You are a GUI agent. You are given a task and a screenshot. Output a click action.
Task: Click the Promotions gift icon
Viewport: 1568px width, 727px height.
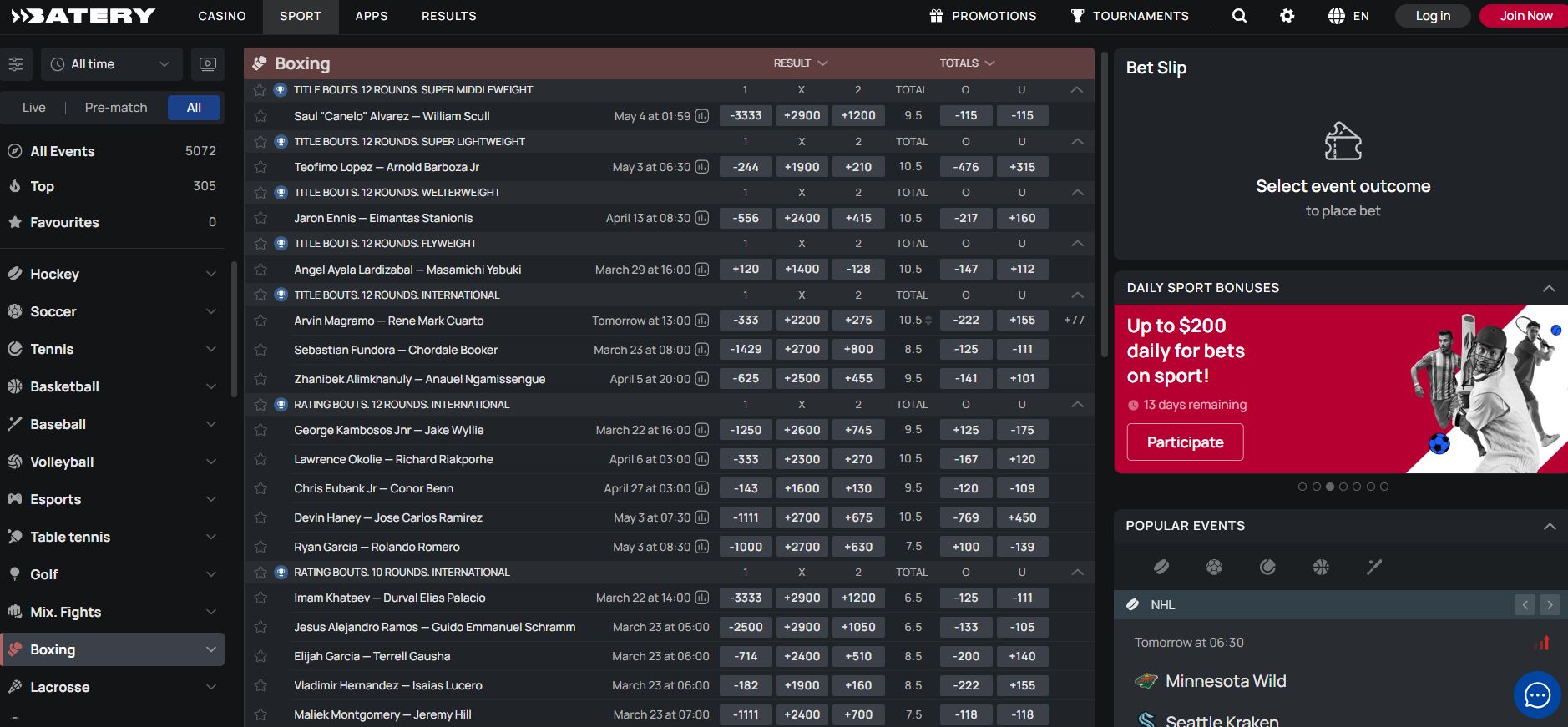(937, 16)
